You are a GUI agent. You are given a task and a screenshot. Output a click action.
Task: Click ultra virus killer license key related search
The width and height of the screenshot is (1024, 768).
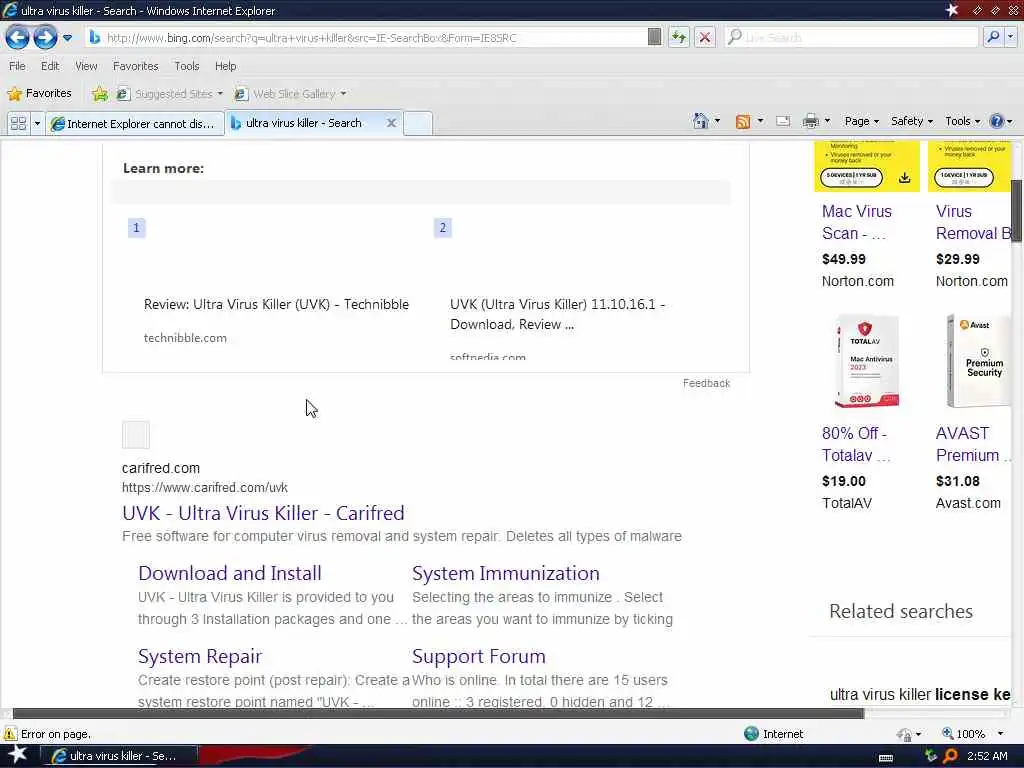pyautogui.click(x=920, y=694)
